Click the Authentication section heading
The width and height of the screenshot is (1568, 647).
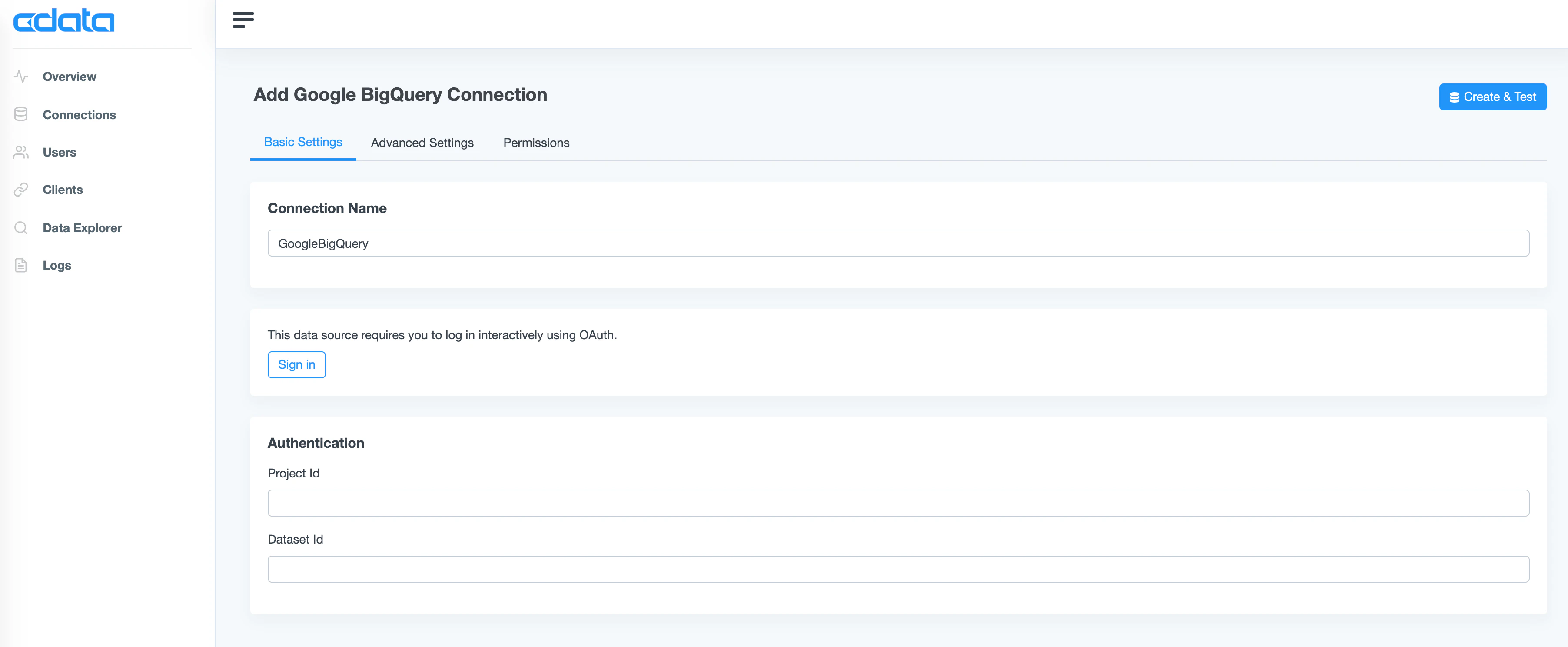316,443
